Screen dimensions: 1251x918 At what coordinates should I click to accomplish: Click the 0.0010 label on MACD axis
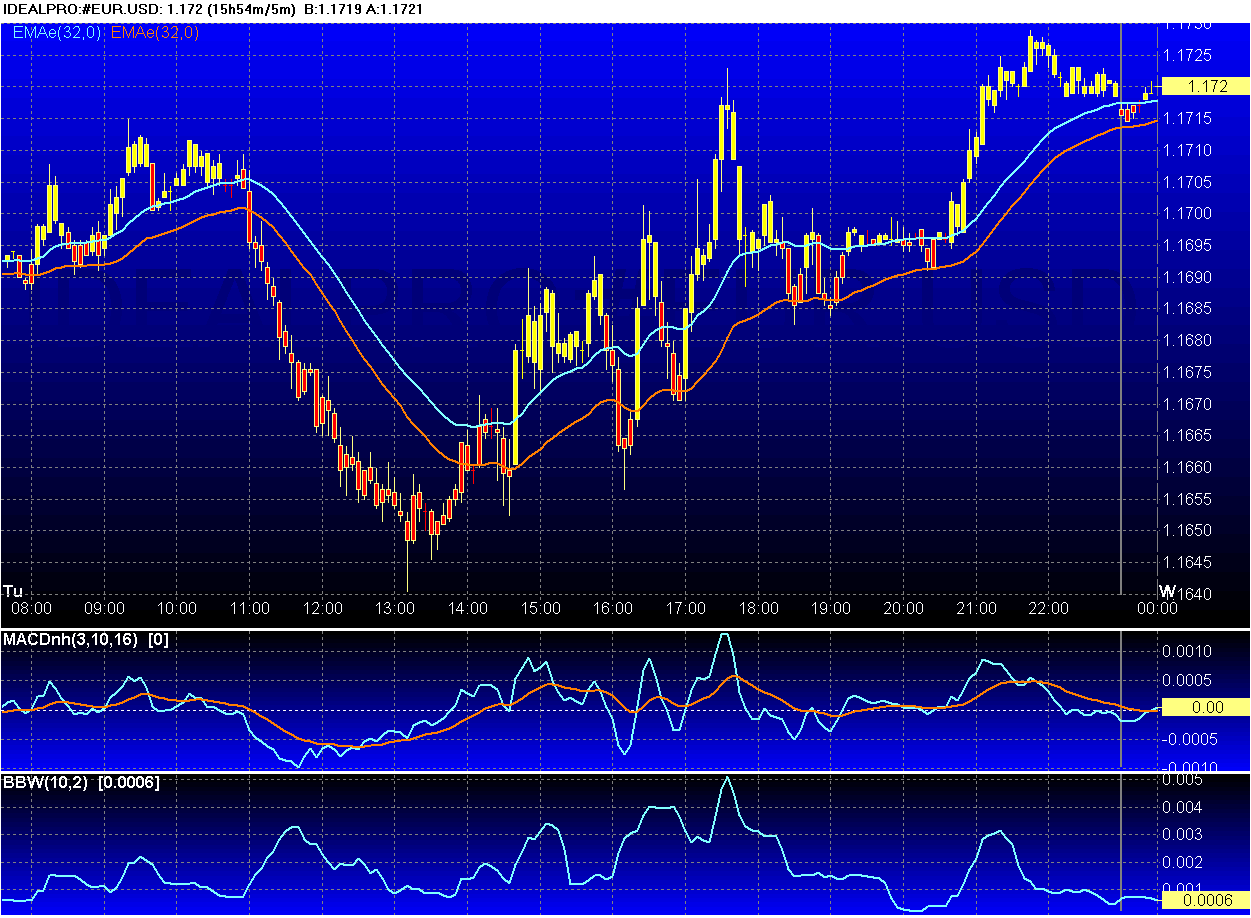1190,651
